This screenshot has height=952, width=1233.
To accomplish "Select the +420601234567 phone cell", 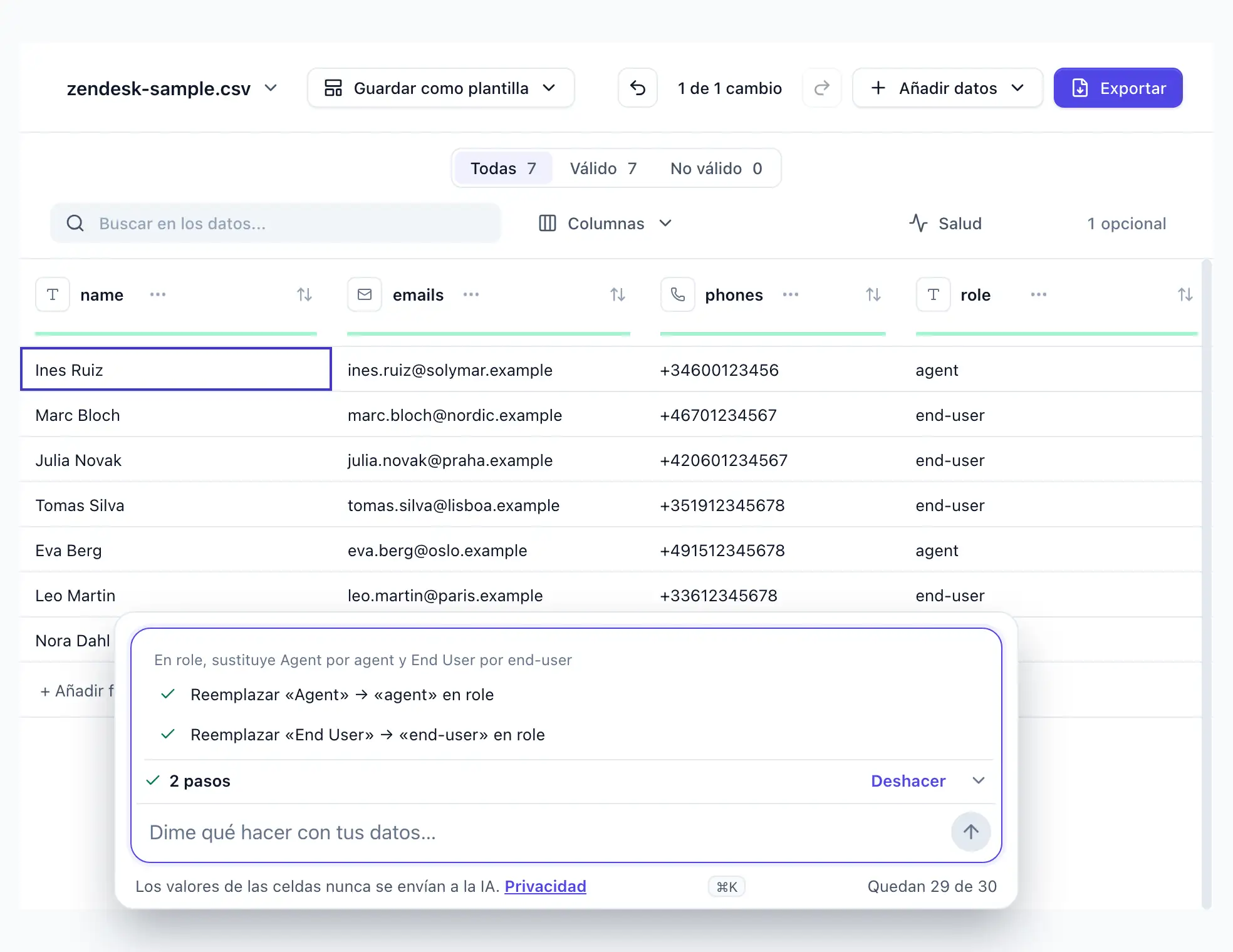I will pyautogui.click(x=773, y=460).
